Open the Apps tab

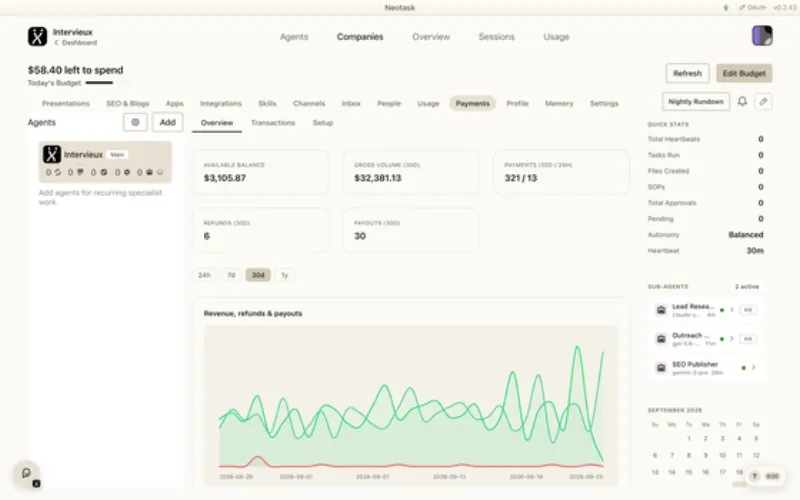174,104
